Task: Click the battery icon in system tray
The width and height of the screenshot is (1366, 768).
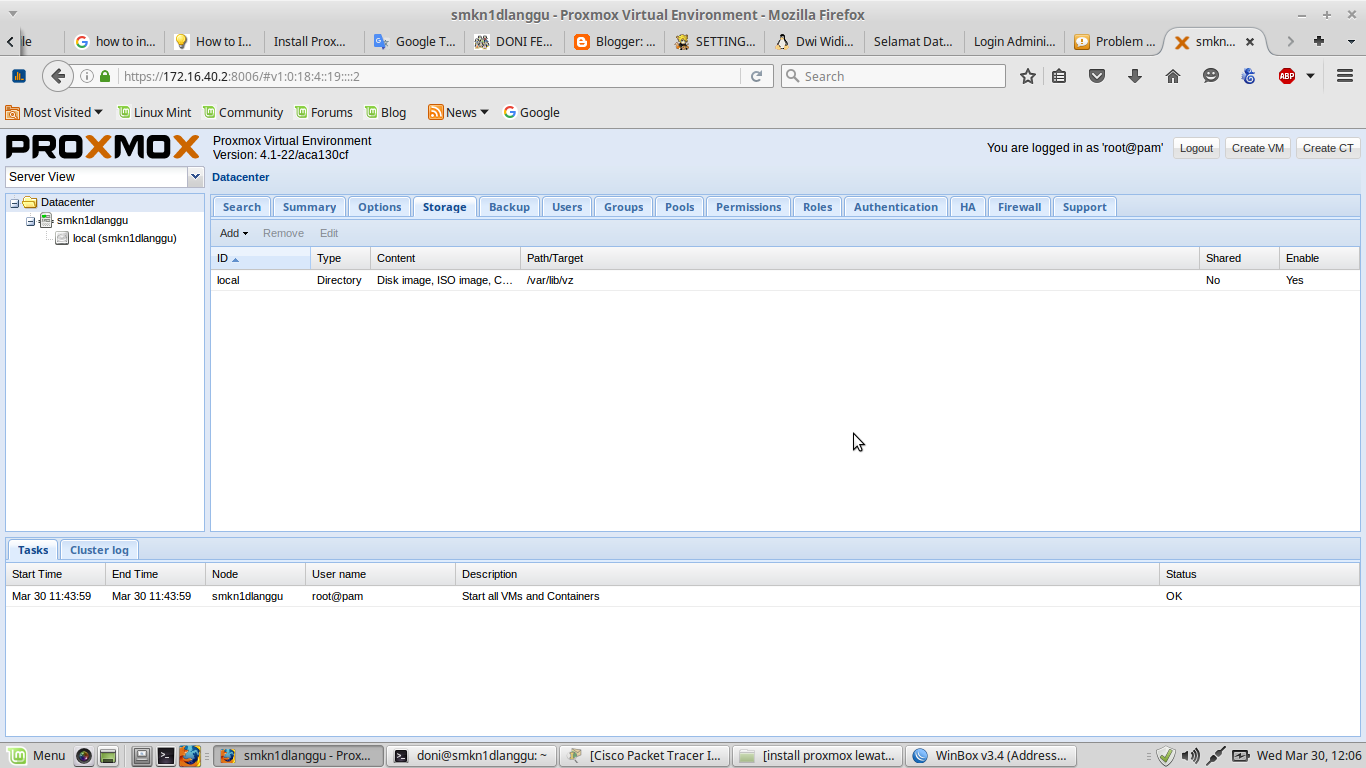Action: pyautogui.click(x=1241, y=756)
